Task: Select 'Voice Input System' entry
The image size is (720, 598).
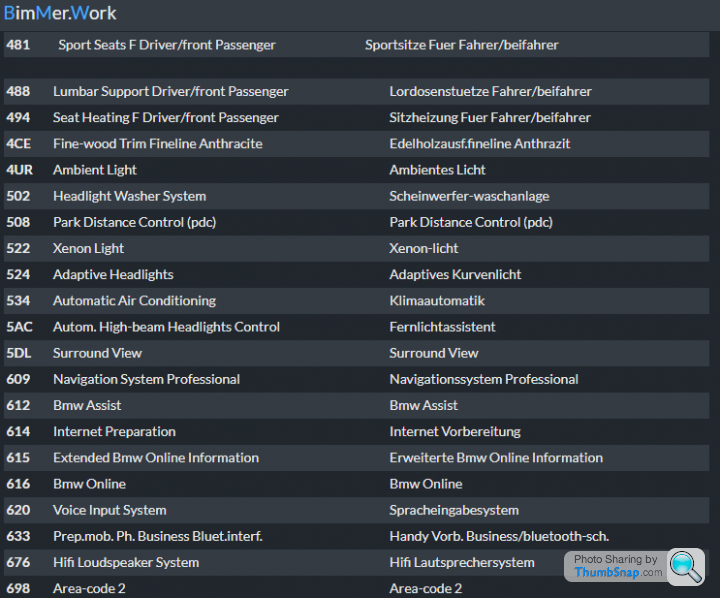Action: (x=109, y=510)
